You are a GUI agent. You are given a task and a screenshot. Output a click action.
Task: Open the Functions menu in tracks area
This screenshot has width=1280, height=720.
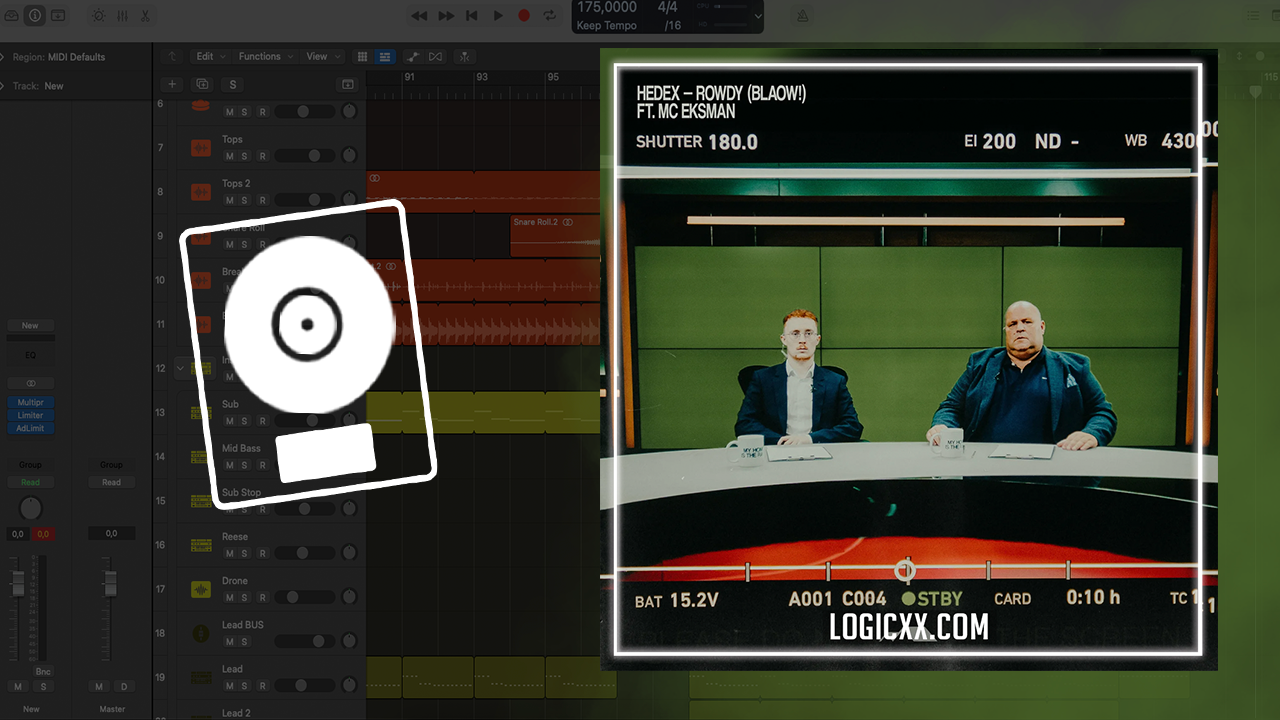coord(265,57)
